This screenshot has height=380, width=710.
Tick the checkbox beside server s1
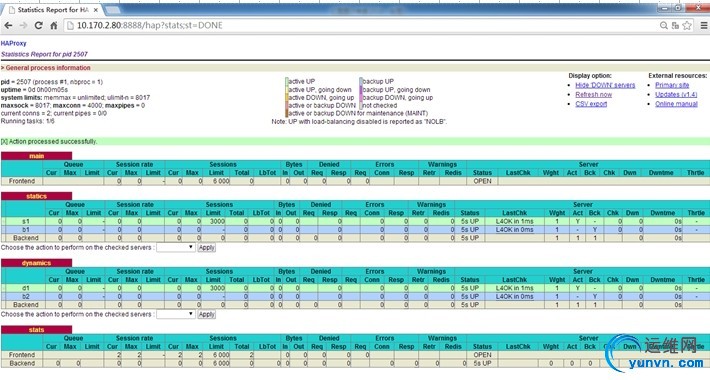tap(3, 221)
